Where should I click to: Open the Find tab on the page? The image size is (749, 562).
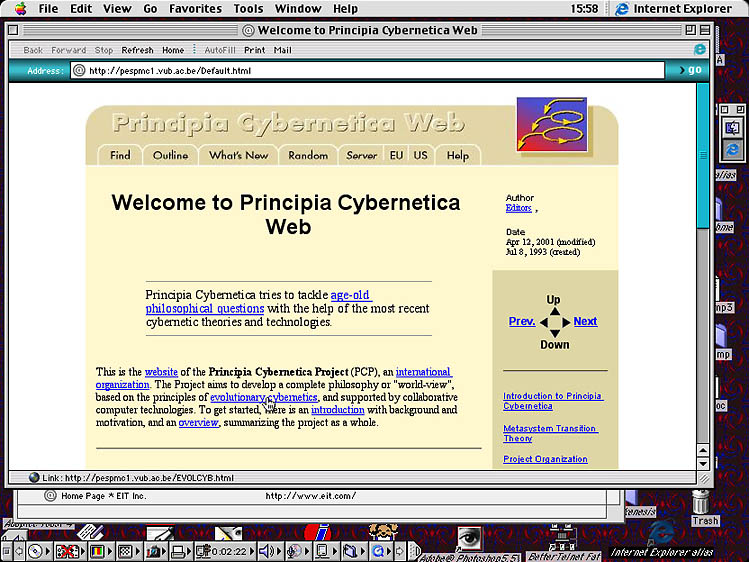point(120,155)
